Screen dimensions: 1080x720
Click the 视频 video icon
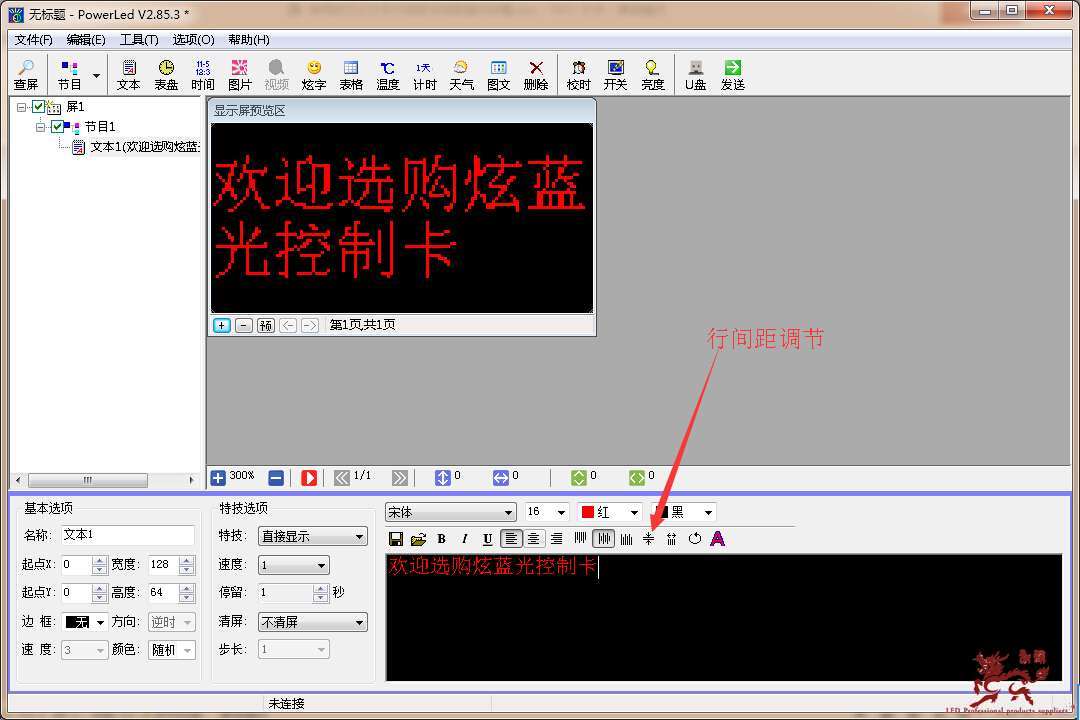pyautogui.click(x=276, y=75)
